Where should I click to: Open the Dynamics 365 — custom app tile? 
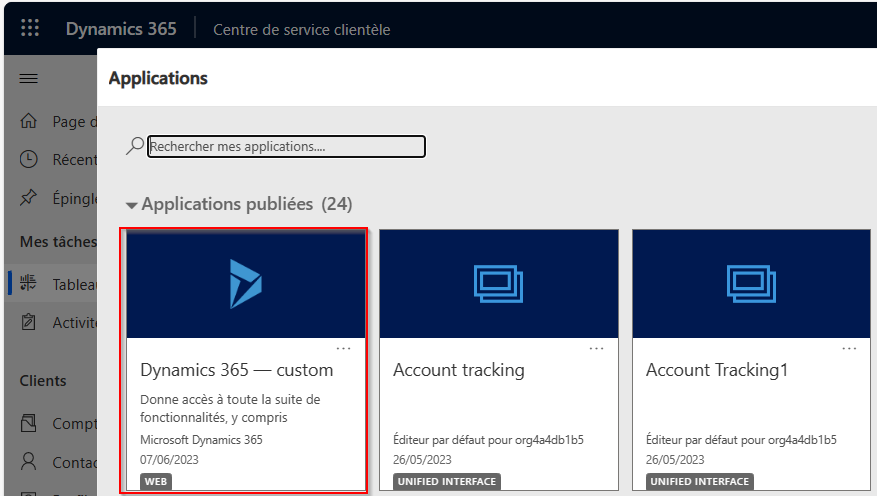click(246, 360)
